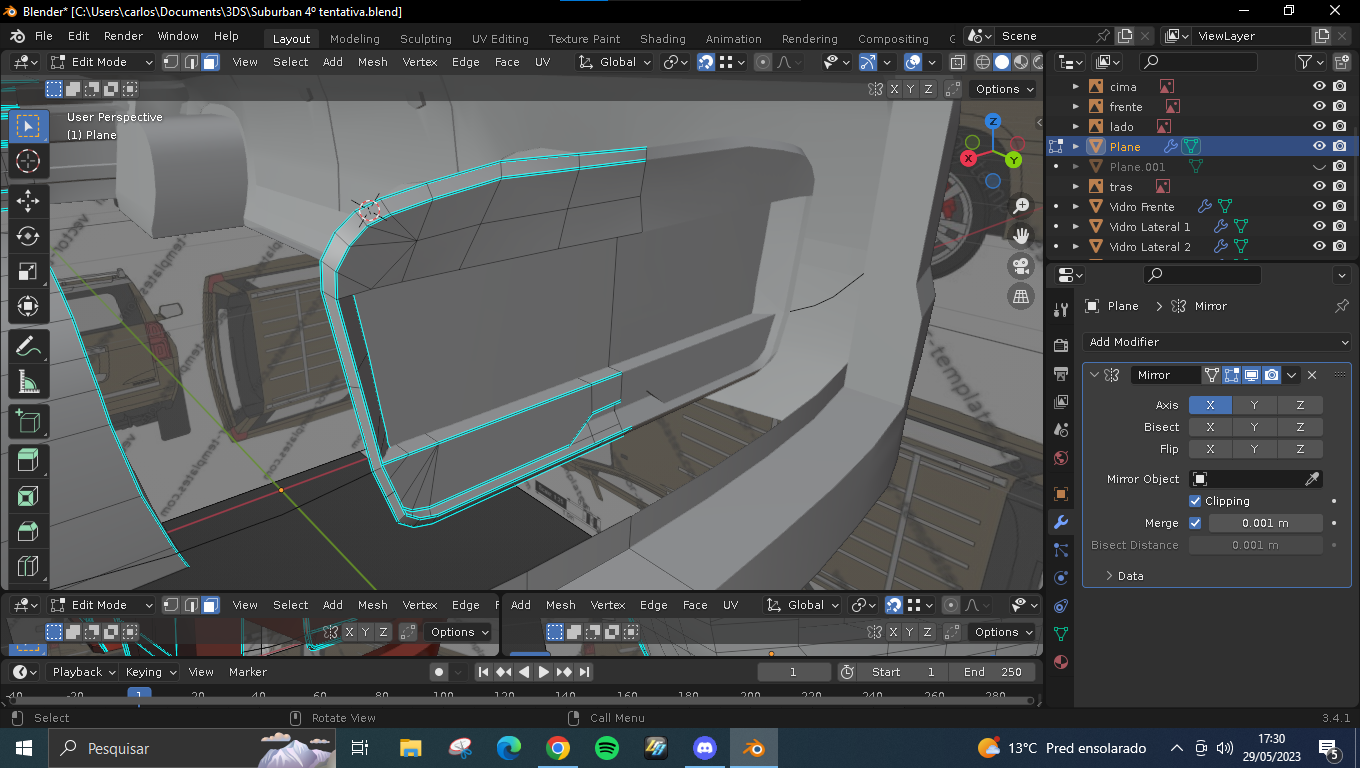Play the animation forward

tap(544, 672)
